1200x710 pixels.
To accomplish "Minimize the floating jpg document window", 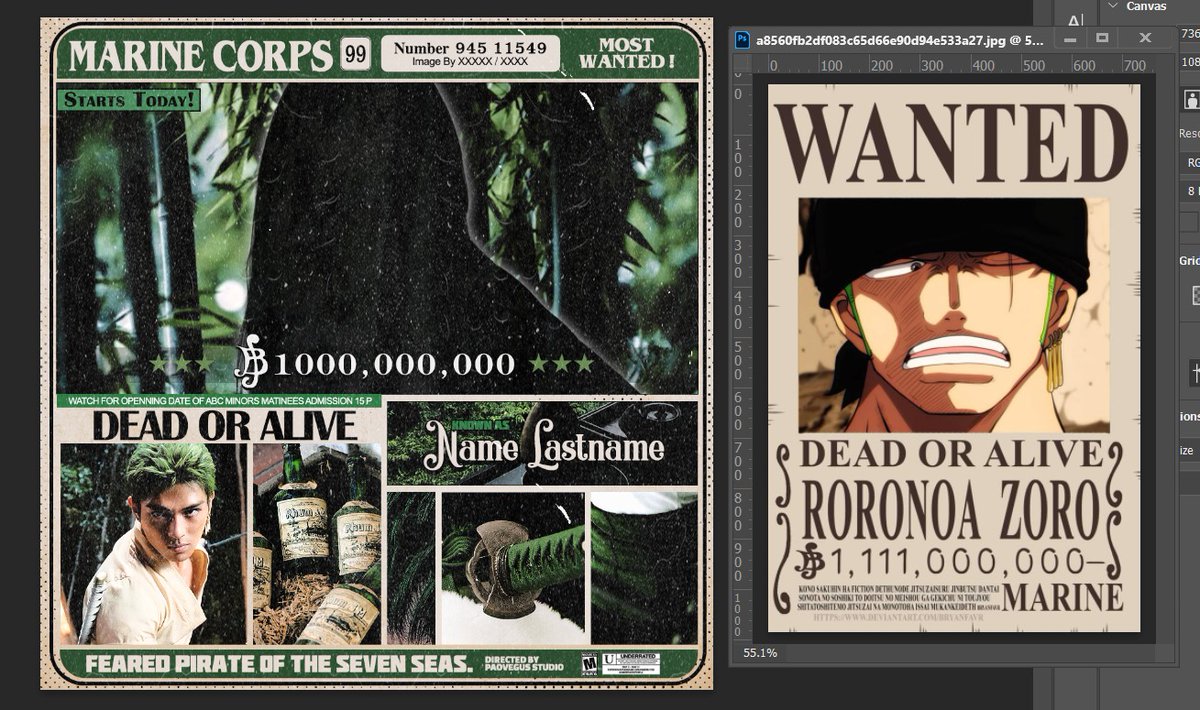I will (1071, 39).
